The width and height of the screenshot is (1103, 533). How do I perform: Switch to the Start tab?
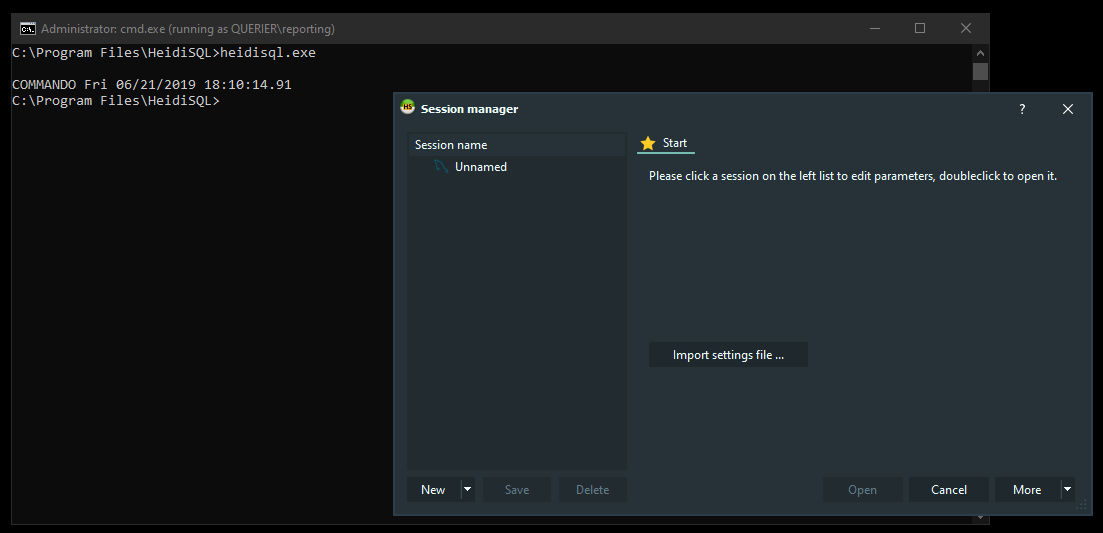click(x=665, y=143)
